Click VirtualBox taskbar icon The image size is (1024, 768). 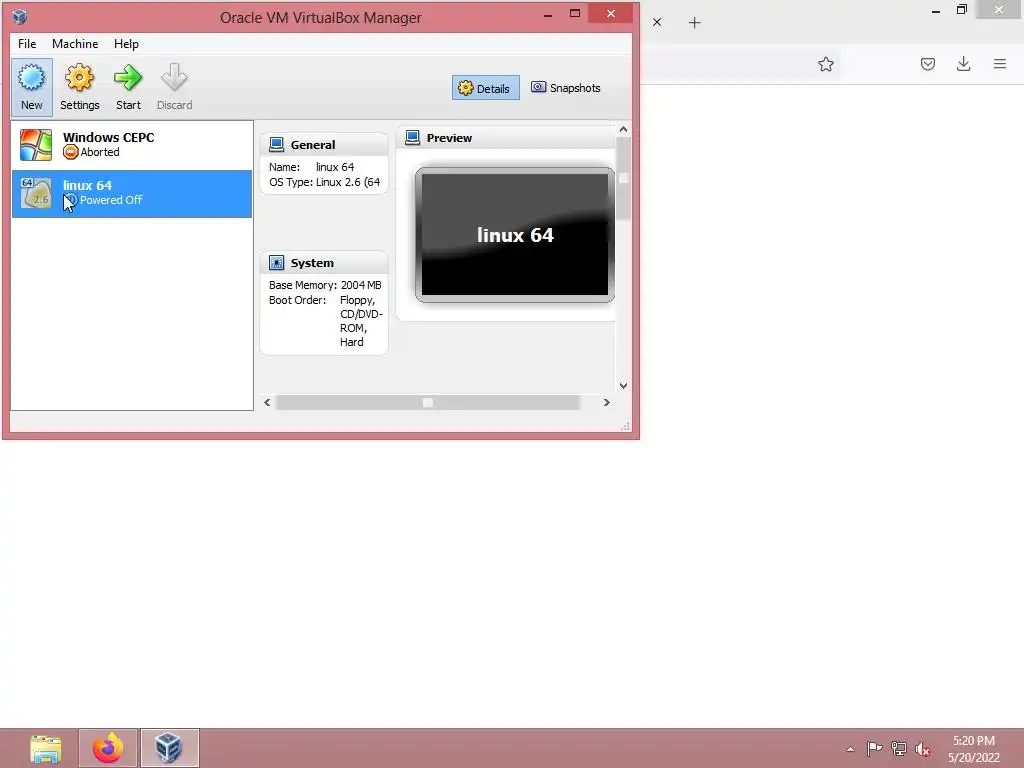point(169,748)
